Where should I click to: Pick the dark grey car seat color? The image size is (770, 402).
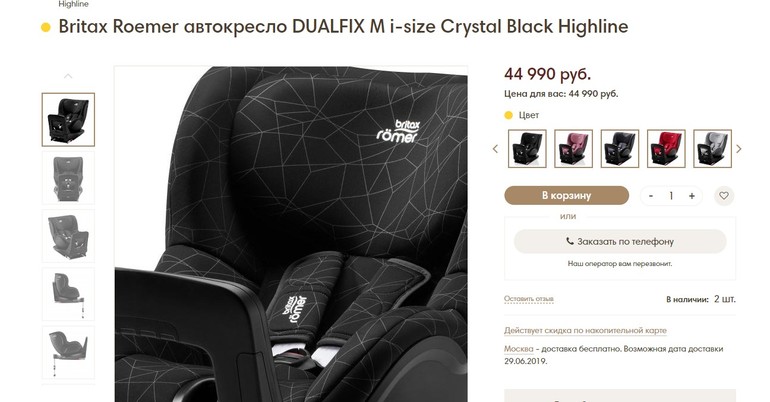620,149
